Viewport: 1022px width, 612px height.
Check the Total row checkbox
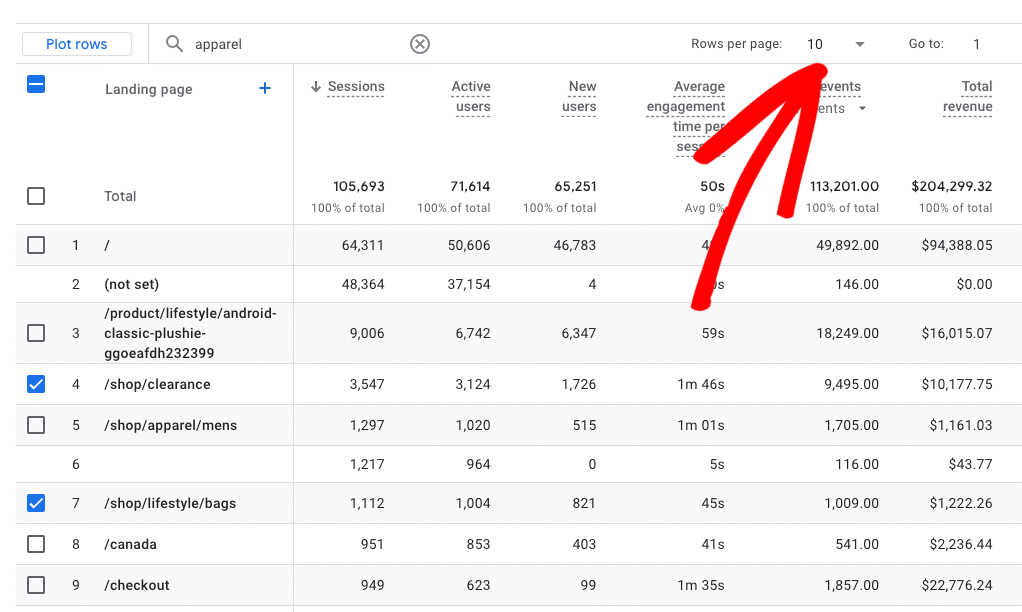[36, 196]
